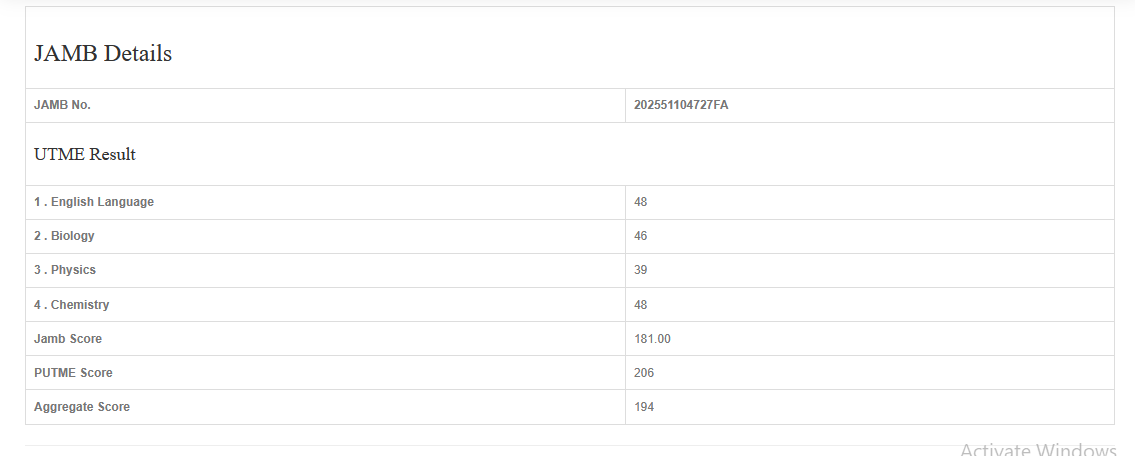The width and height of the screenshot is (1135, 456).
Task: Click the JAMB number 202551104727FA
Action: [x=681, y=105]
